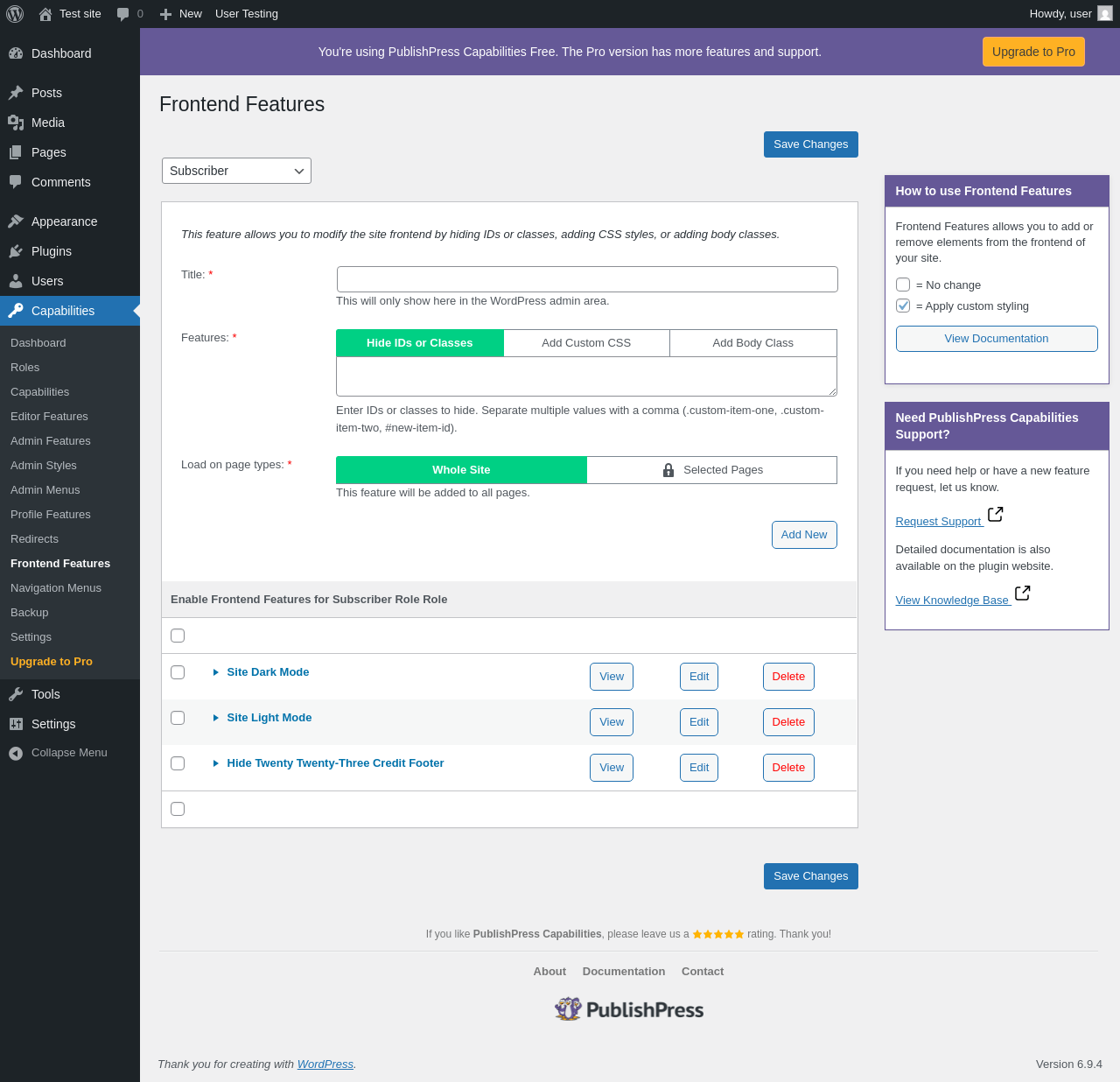Click the plus icon beside New
Viewport: 1120px width, 1082px height.
165,14
